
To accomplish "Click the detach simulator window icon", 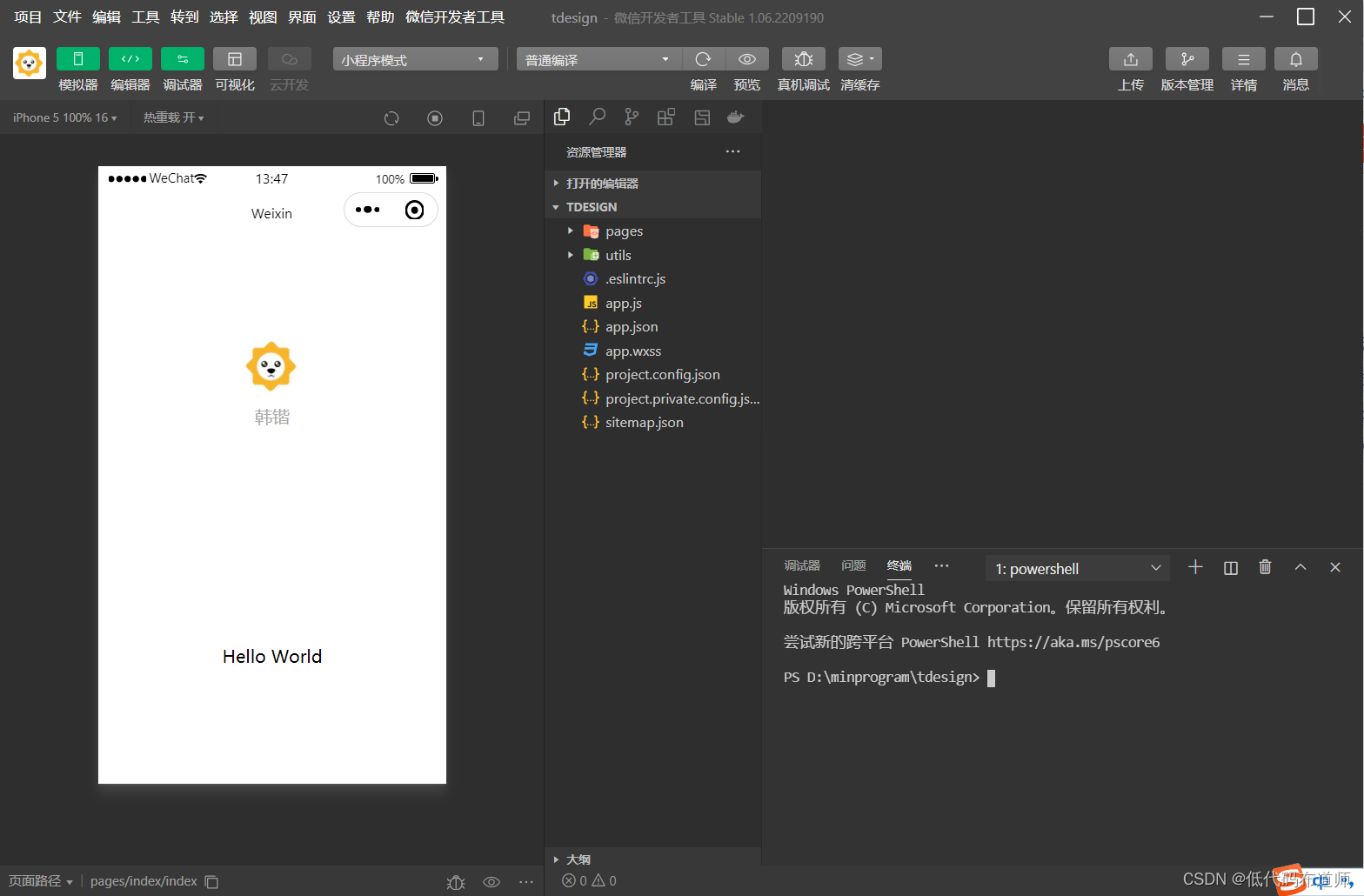I will coord(522,118).
